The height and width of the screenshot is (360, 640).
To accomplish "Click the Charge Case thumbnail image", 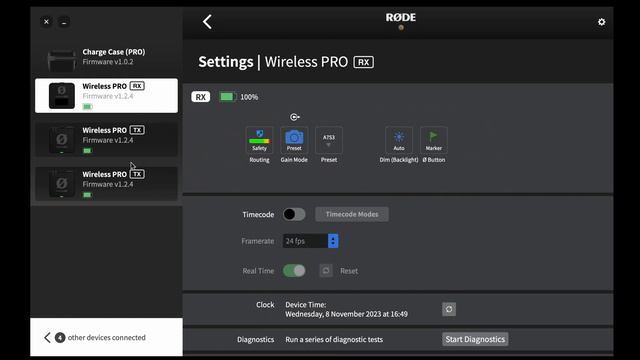I will (x=62, y=60).
